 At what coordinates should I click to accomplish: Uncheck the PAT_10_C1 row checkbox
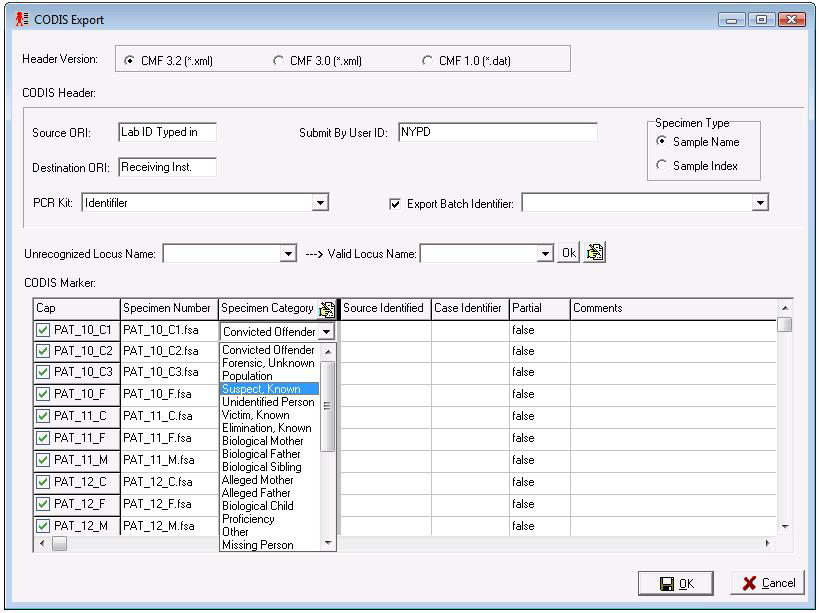[x=43, y=330]
